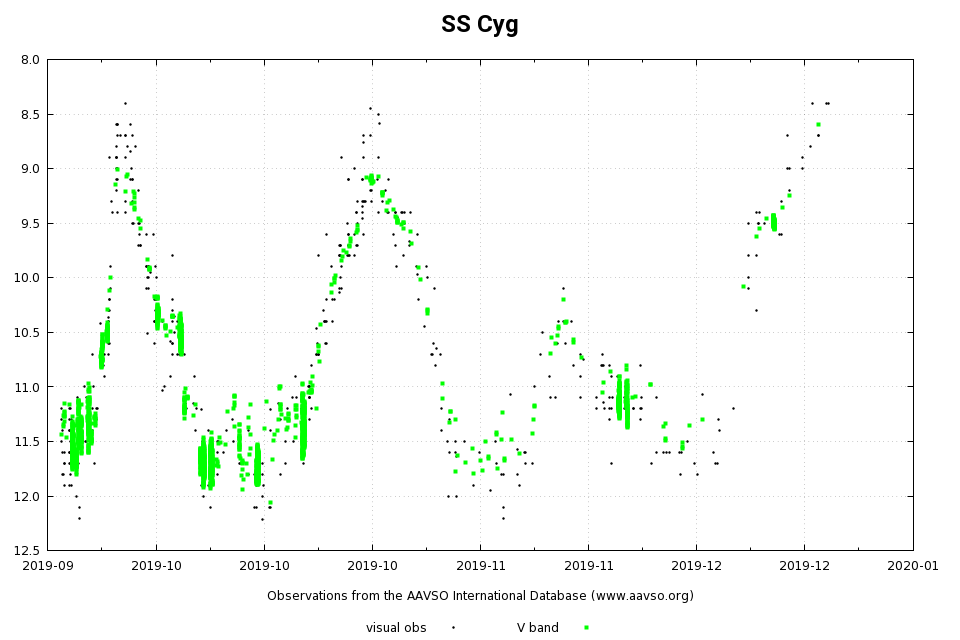
Task: Click the 9.0 magnitude axis label
Action: click(30, 169)
